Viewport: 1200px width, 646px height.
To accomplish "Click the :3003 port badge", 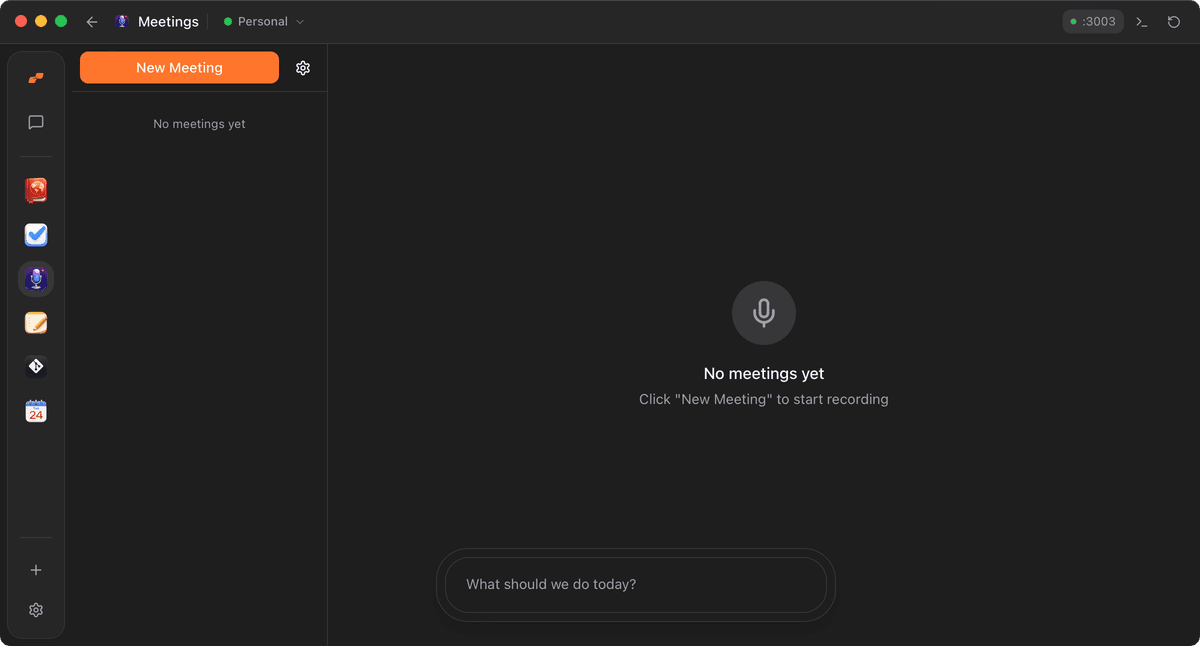I will pyautogui.click(x=1093, y=21).
